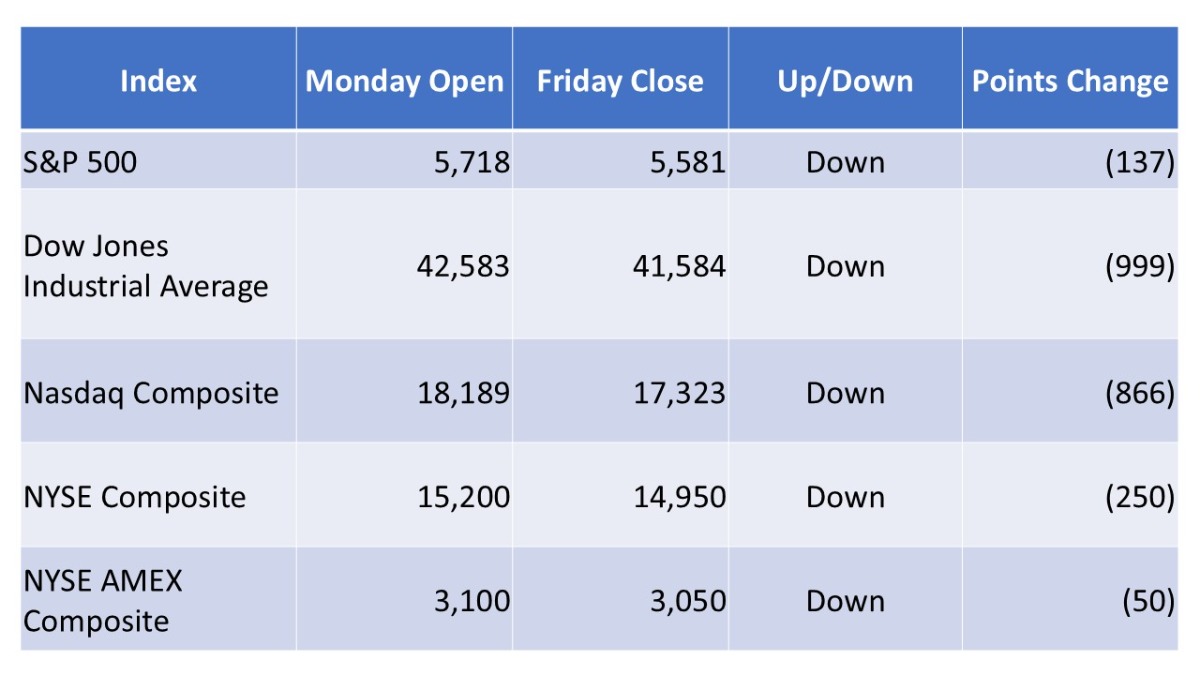
Task: Select the Monday Open header cell
Action: click(x=404, y=81)
